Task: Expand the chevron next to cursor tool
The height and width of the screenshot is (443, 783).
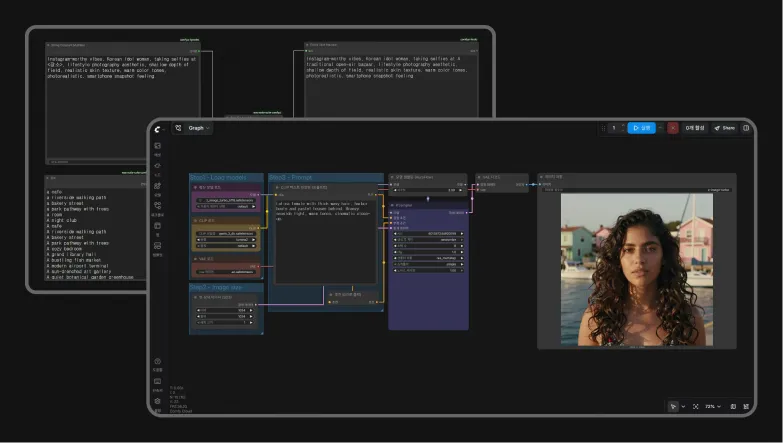Action: click(x=683, y=407)
